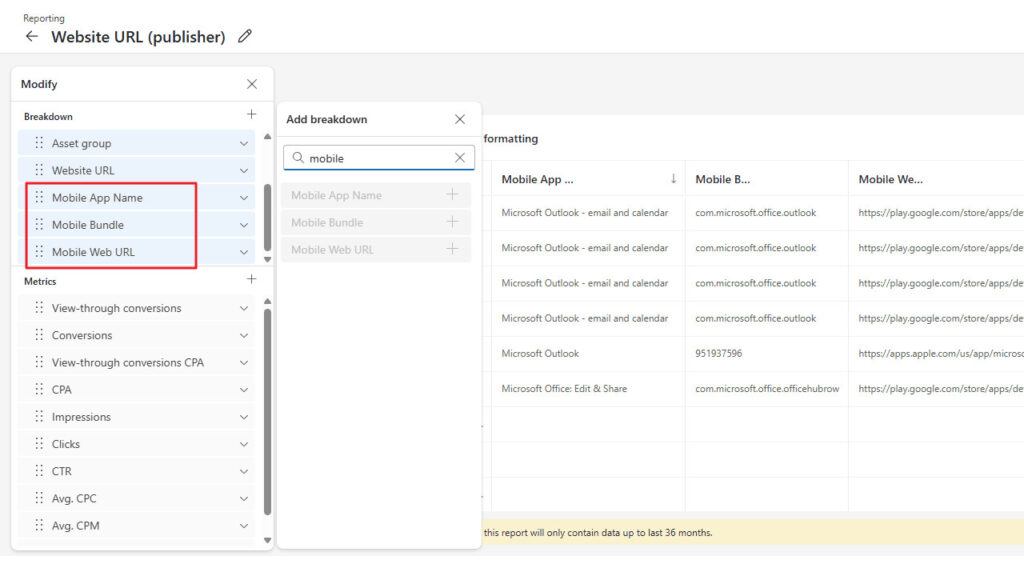Click the Metrics list scroll down arrow
The image size is (1024, 576).
(x=267, y=540)
